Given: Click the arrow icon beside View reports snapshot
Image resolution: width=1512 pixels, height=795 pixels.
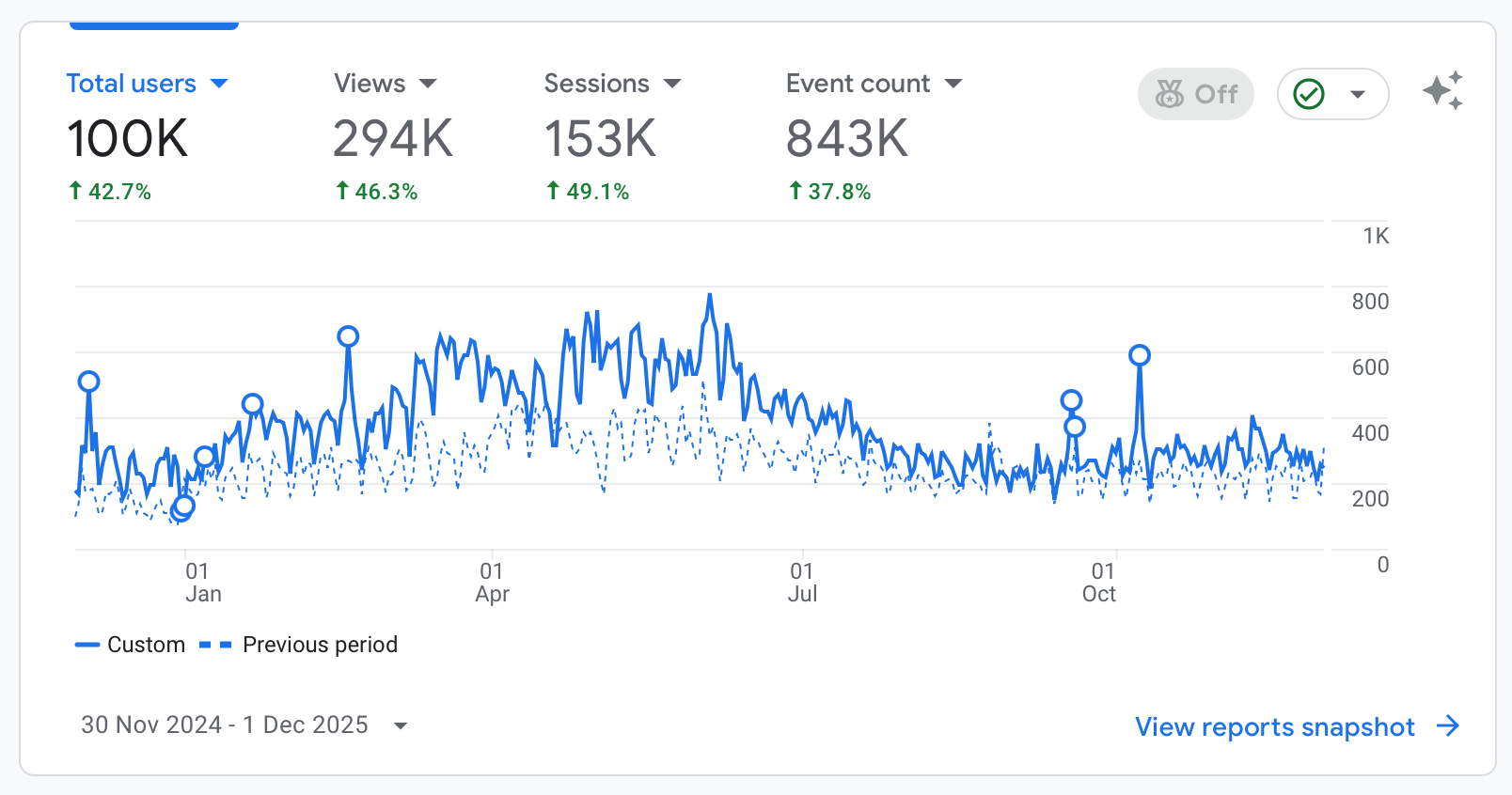Looking at the screenshot, I should pyautogui.click(x=1448, y=725).
